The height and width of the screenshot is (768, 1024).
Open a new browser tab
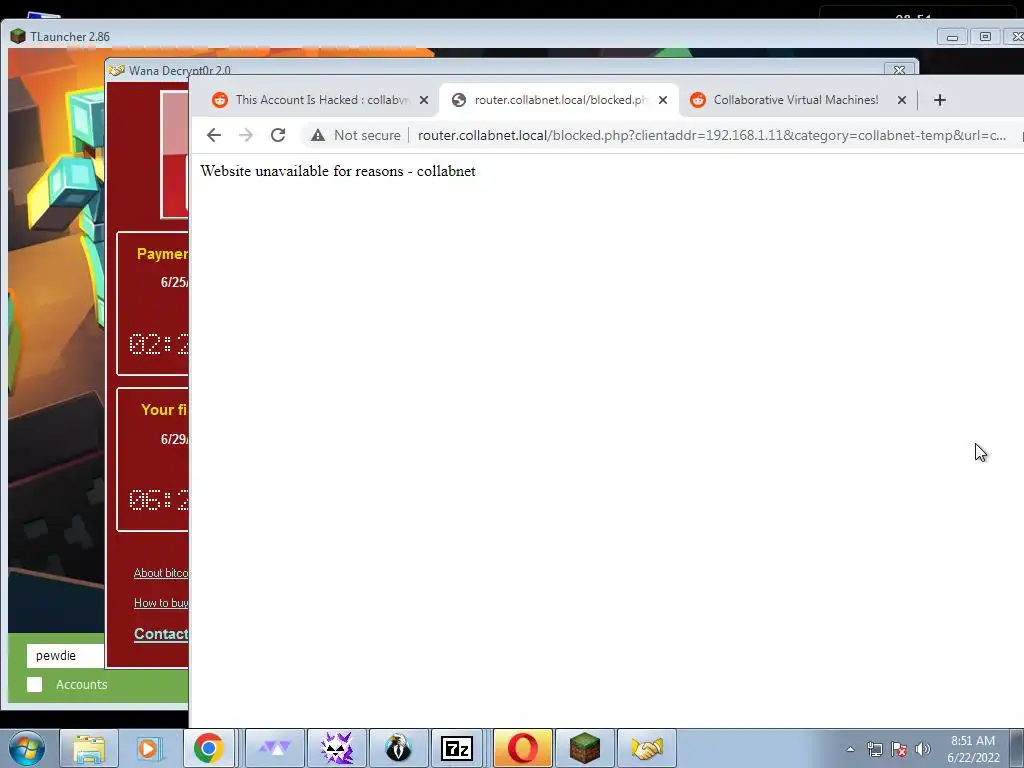pyautogui.click(x=940, y=100)
